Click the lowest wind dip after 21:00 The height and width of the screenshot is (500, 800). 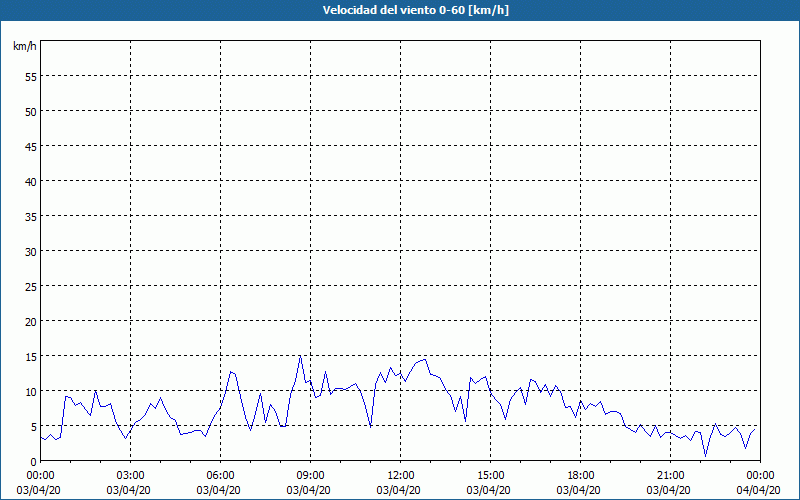pyautogui.click(x=705, y=455)
